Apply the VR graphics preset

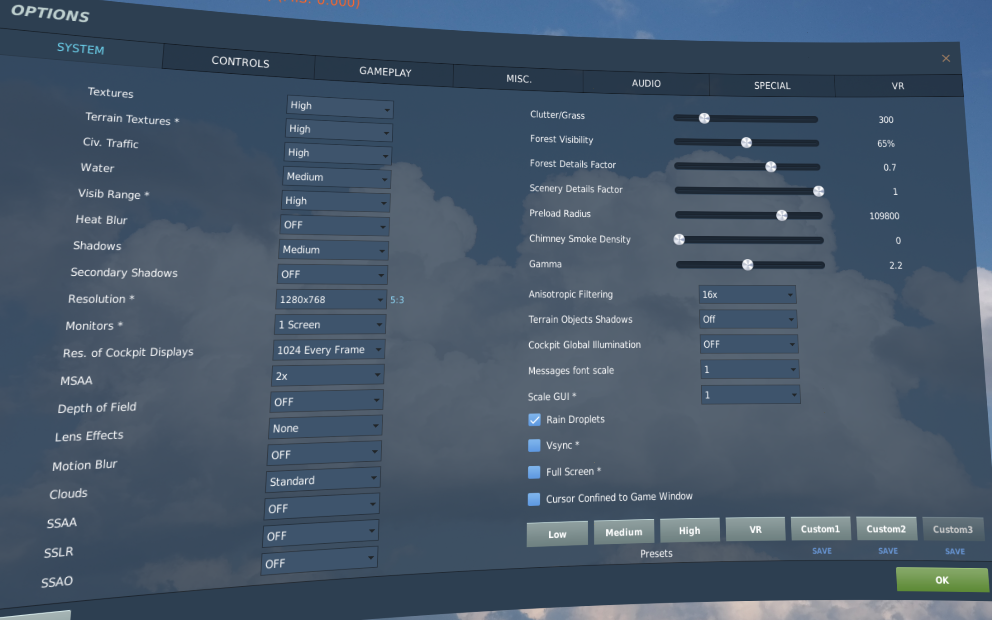755,529
